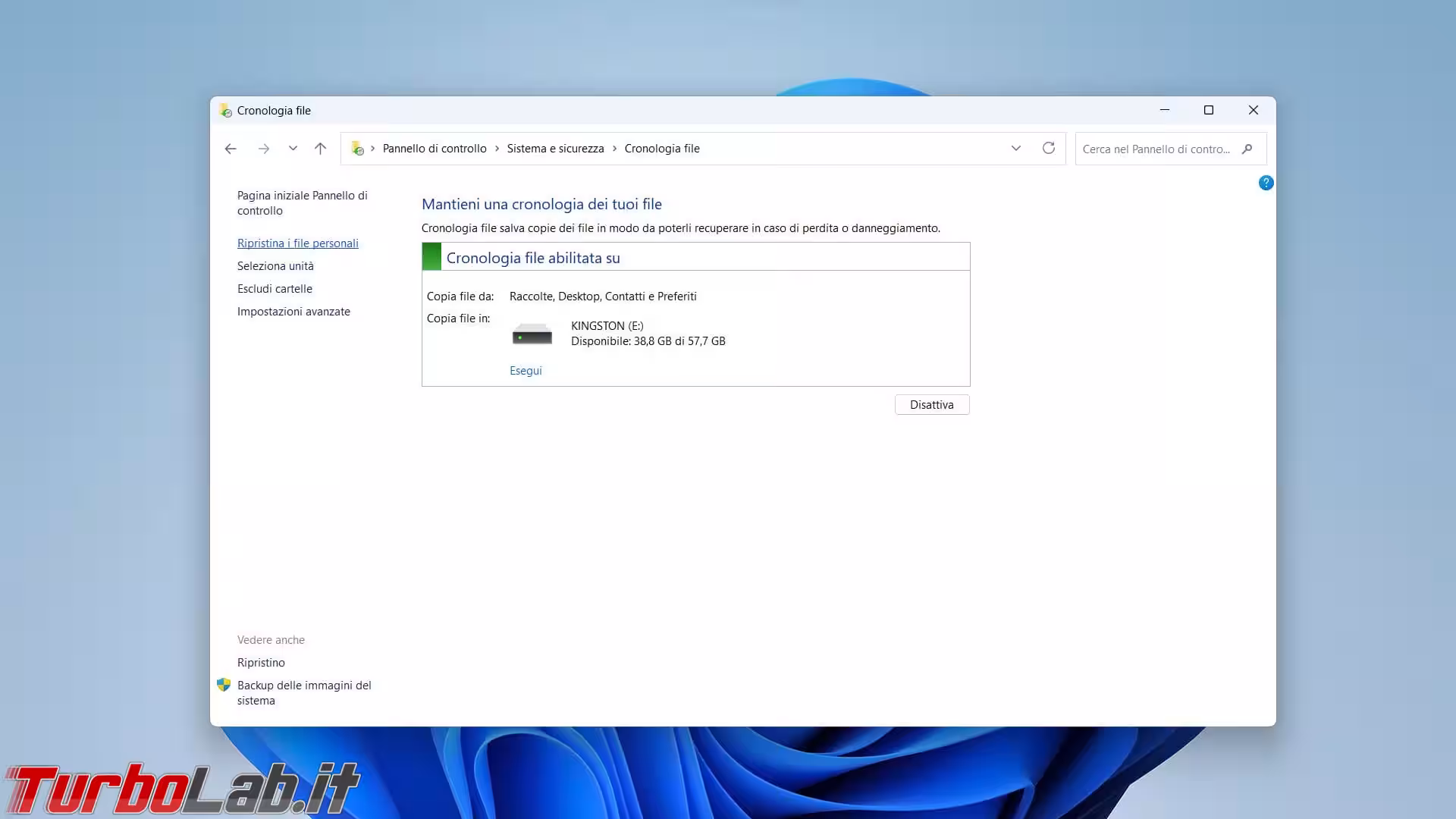Open Pannello di controllo breadcrumb

click(434, 149)
